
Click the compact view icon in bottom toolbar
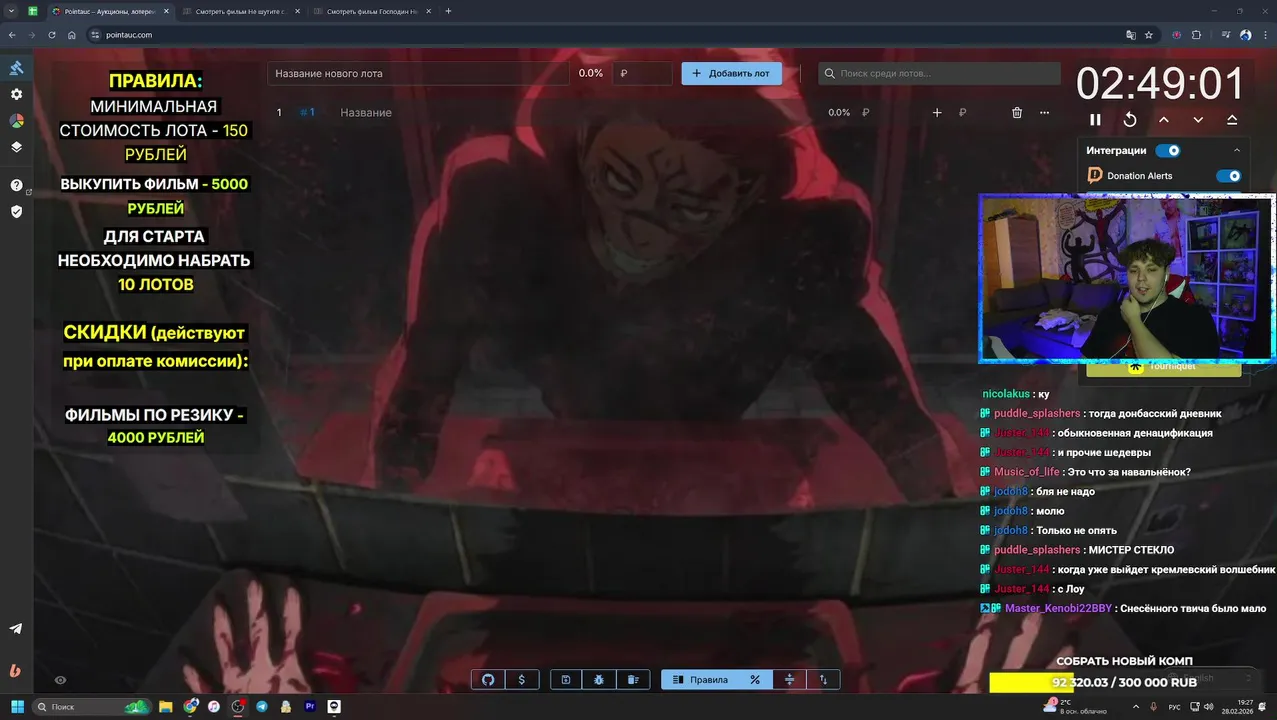click(x=789, y=680)
